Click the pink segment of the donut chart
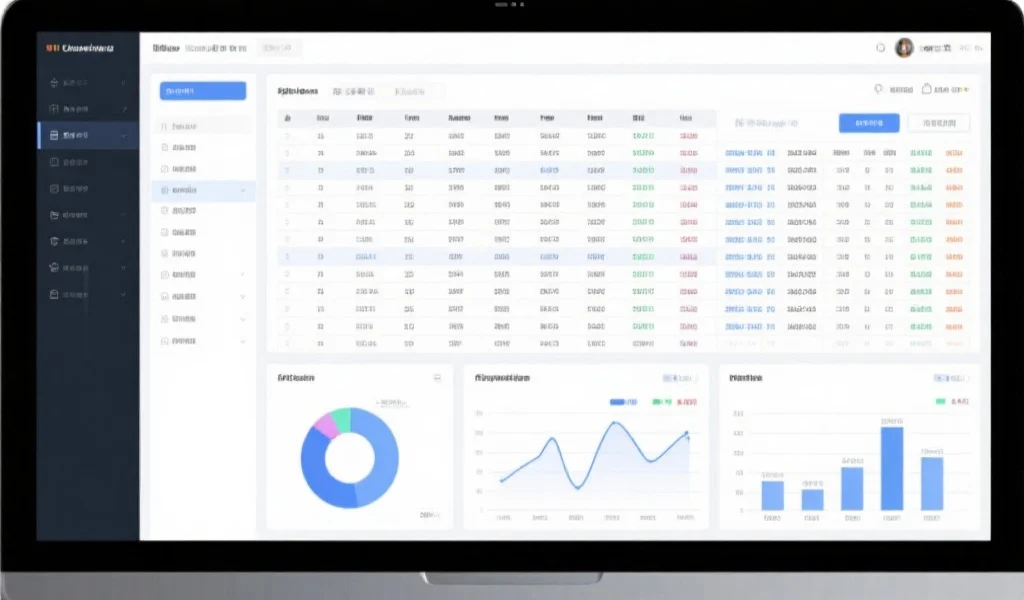Image resolution: width=1024 pixels, height=600 pixels. (326, 427)
